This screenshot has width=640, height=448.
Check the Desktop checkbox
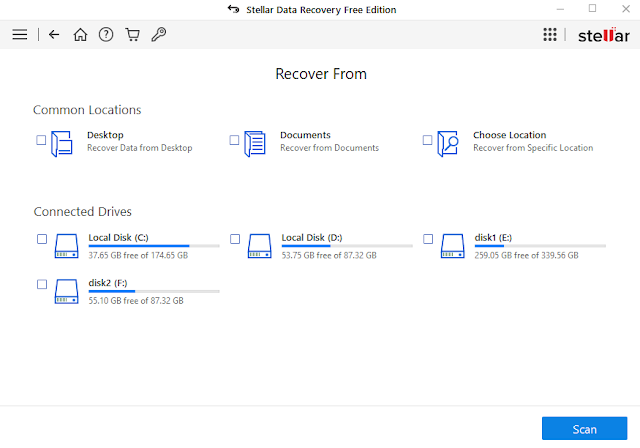tap(41, 140)
